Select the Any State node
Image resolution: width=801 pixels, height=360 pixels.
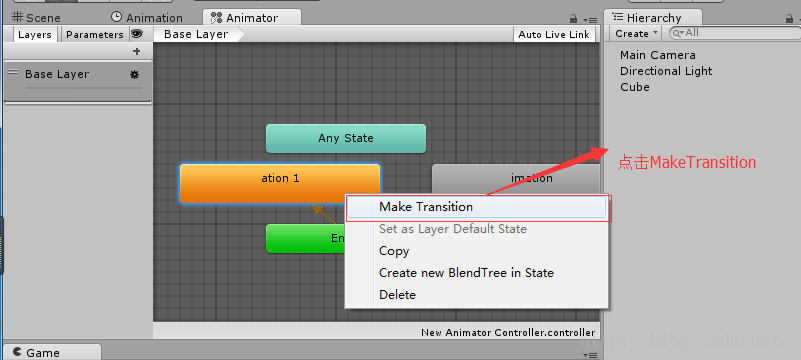tap(346, 138)
